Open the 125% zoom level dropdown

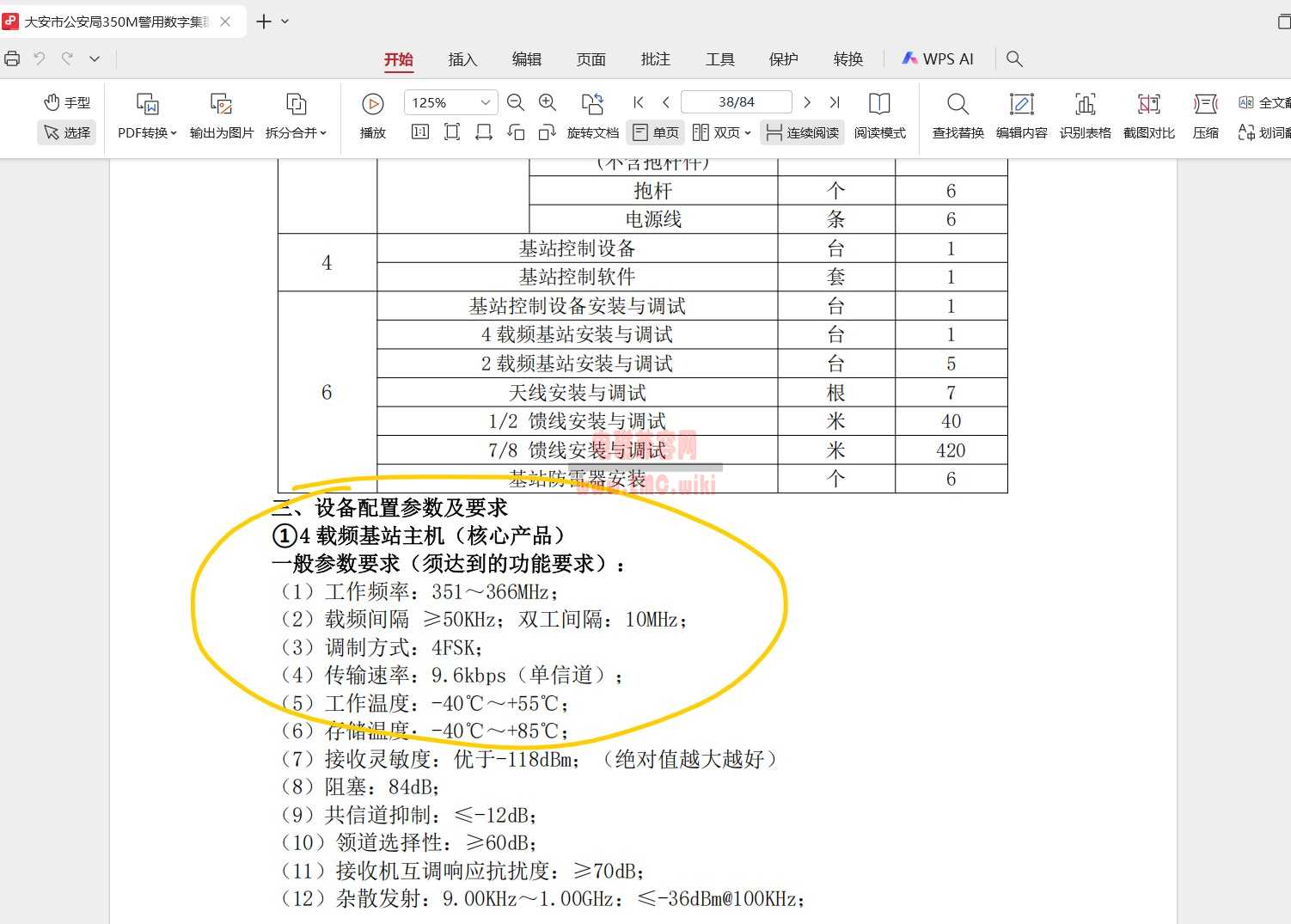(486, 102)
